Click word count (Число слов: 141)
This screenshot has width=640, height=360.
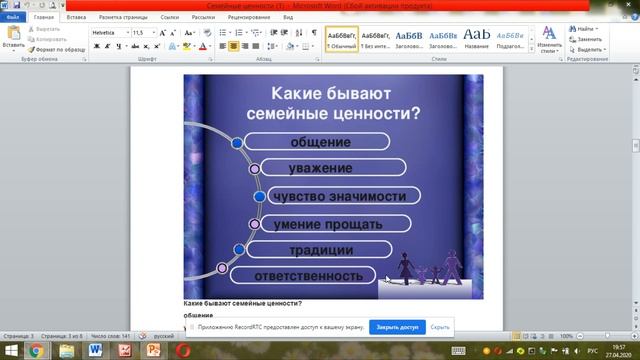click(x=110, y=336)
